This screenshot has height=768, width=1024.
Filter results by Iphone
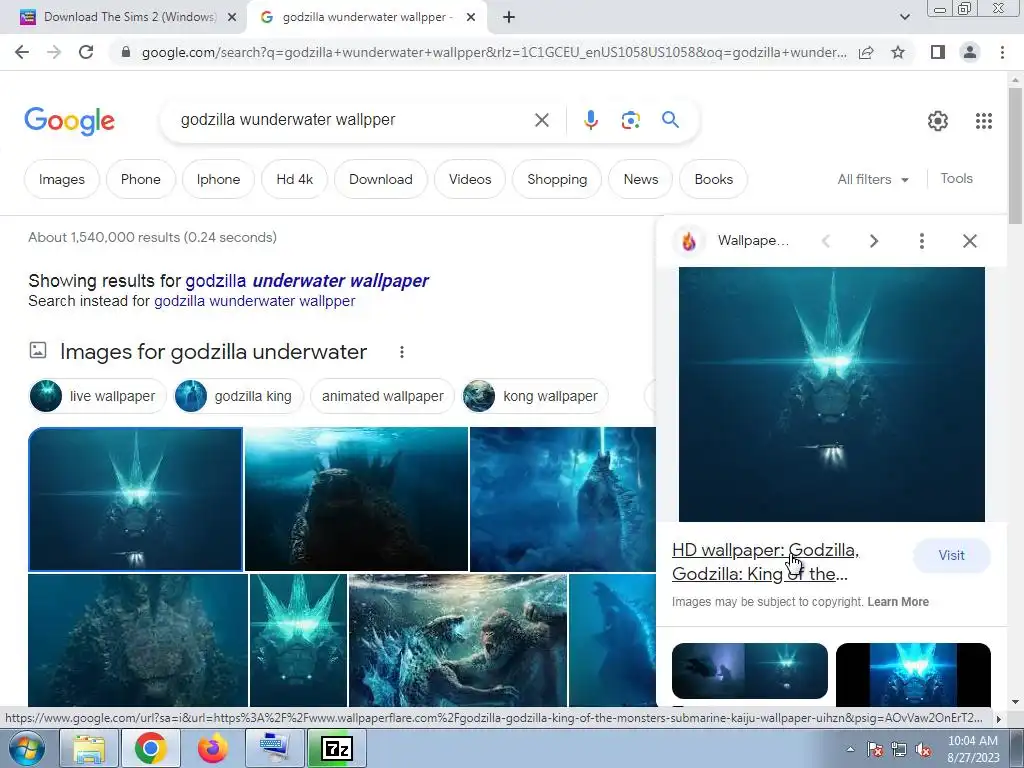pos(218,179)
